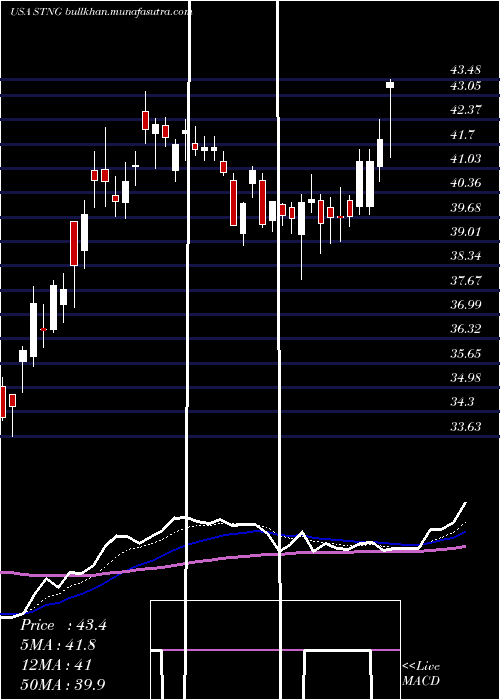
Task: Click the 36.99 price axis label
Action: tap(465, 305)
